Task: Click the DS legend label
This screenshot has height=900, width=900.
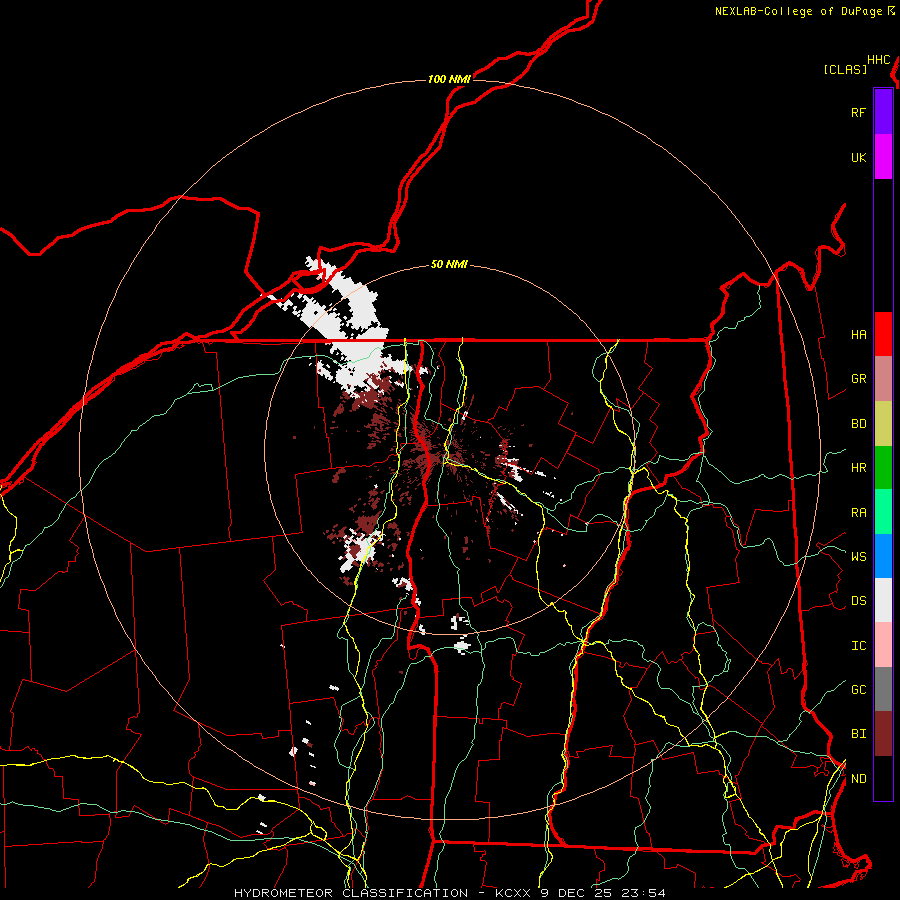Action: pos(858,601)
